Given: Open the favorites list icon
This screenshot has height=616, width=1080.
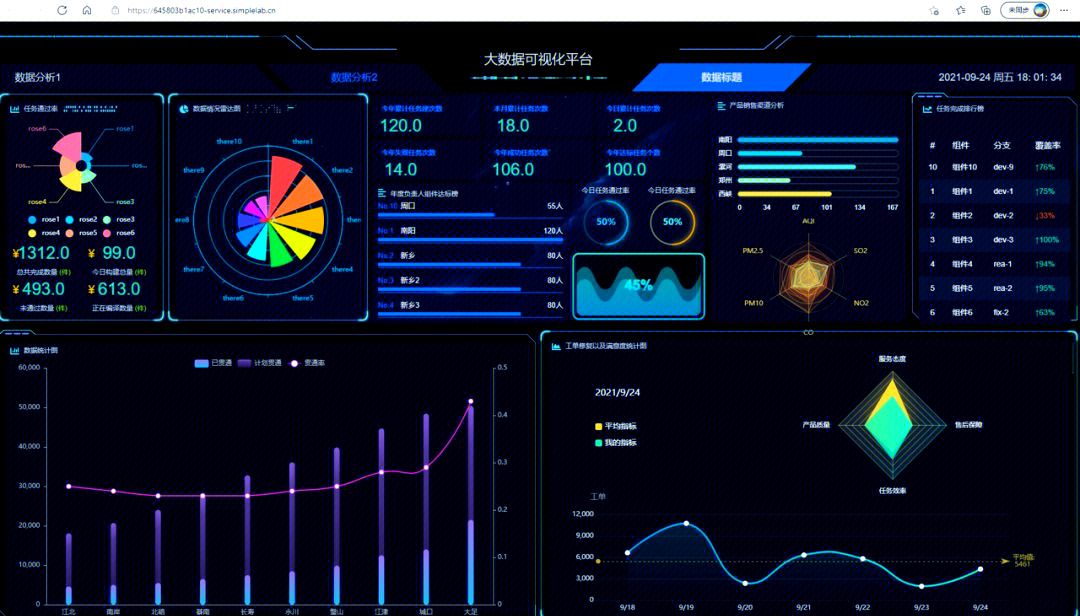Looking at the screenshot, I should 960,10.
